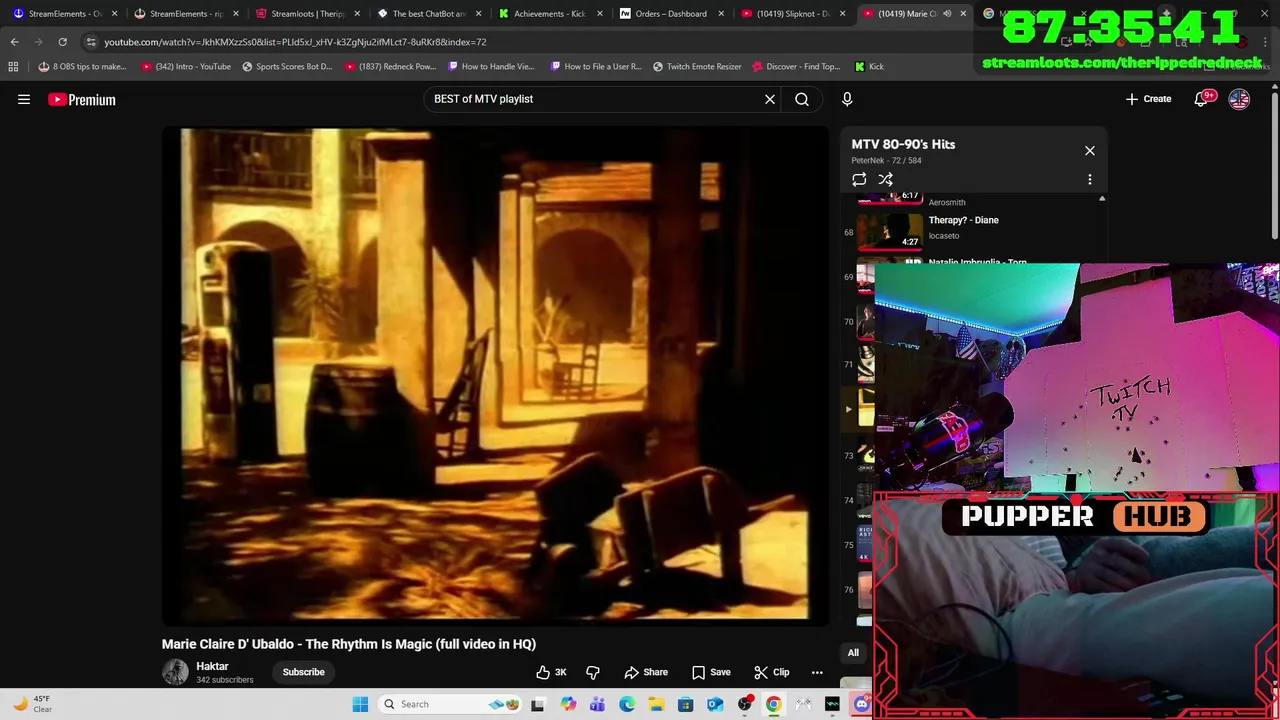Select the All filter chip

pyautogui.click(x=853, y=653)
